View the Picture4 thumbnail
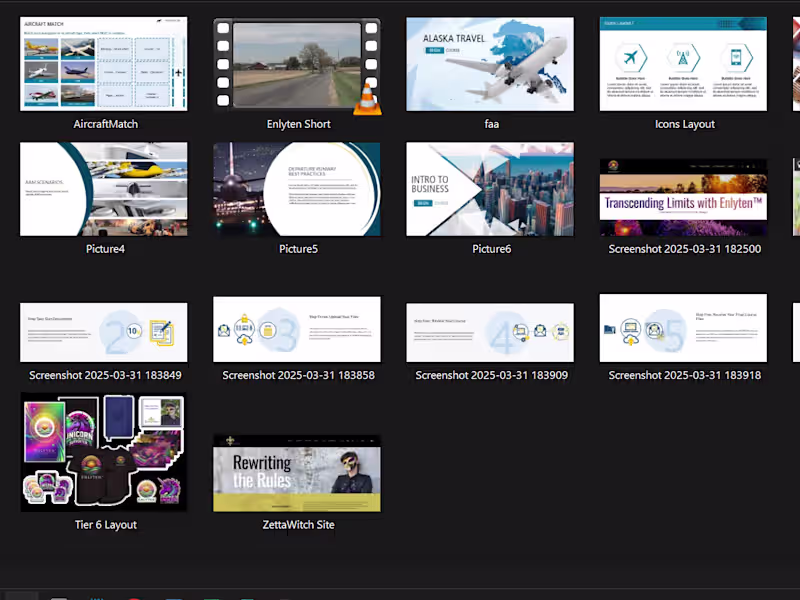800x600 pixels. (x=104, y=188)
